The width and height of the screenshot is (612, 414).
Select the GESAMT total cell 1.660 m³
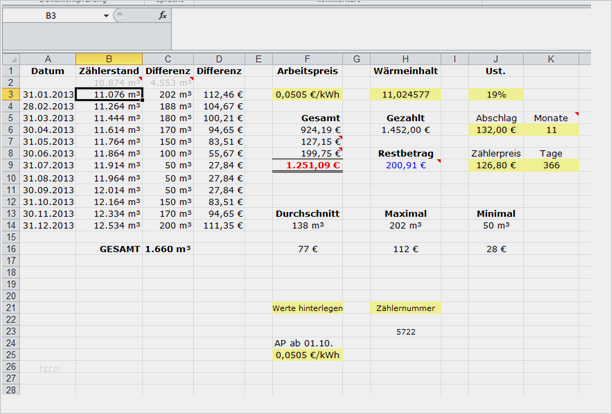coord(167,248)
